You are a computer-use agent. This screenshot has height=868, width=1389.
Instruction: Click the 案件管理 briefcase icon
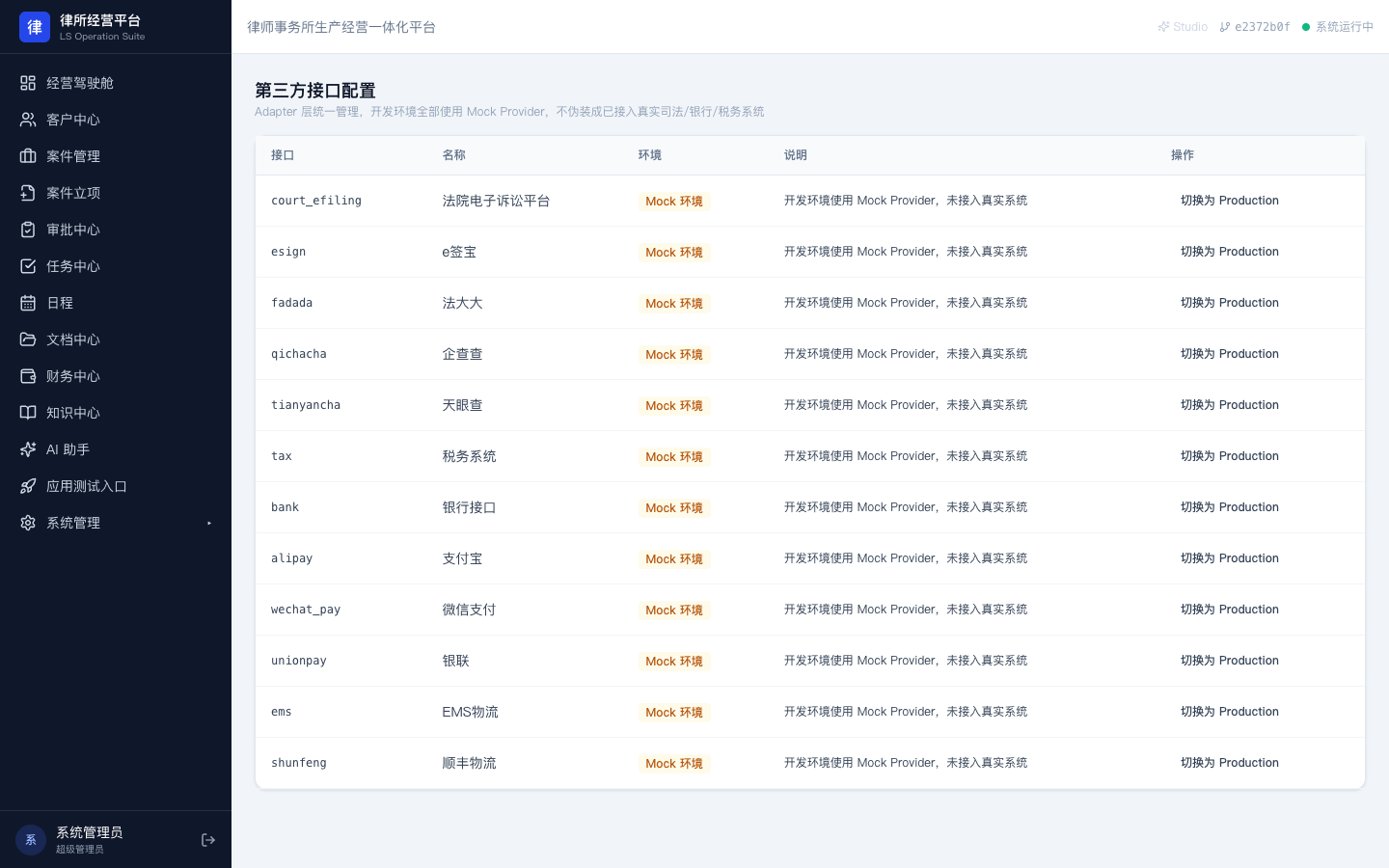click(x=28, y=156)
